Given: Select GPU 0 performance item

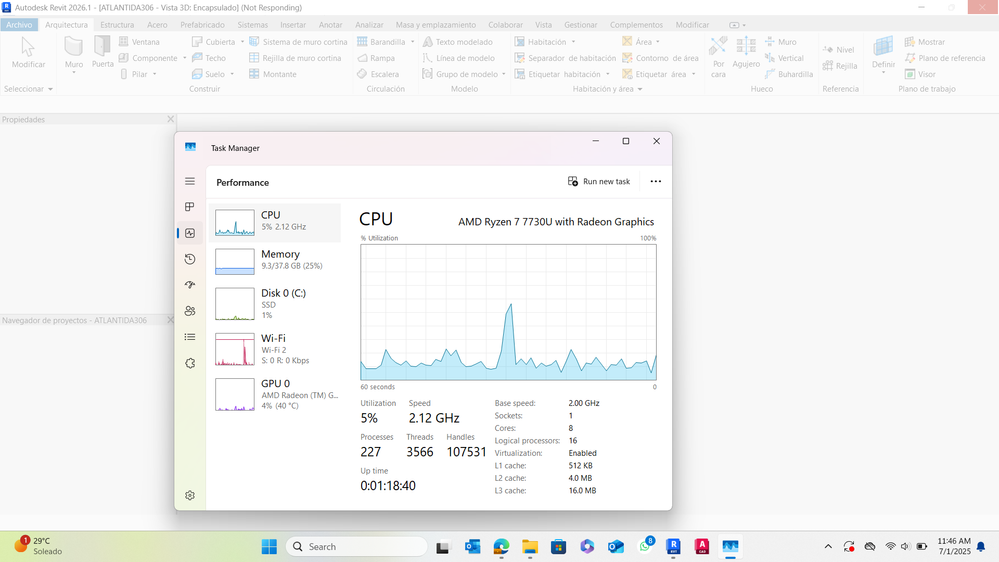Looking at the screenshot, I should 275,394.
